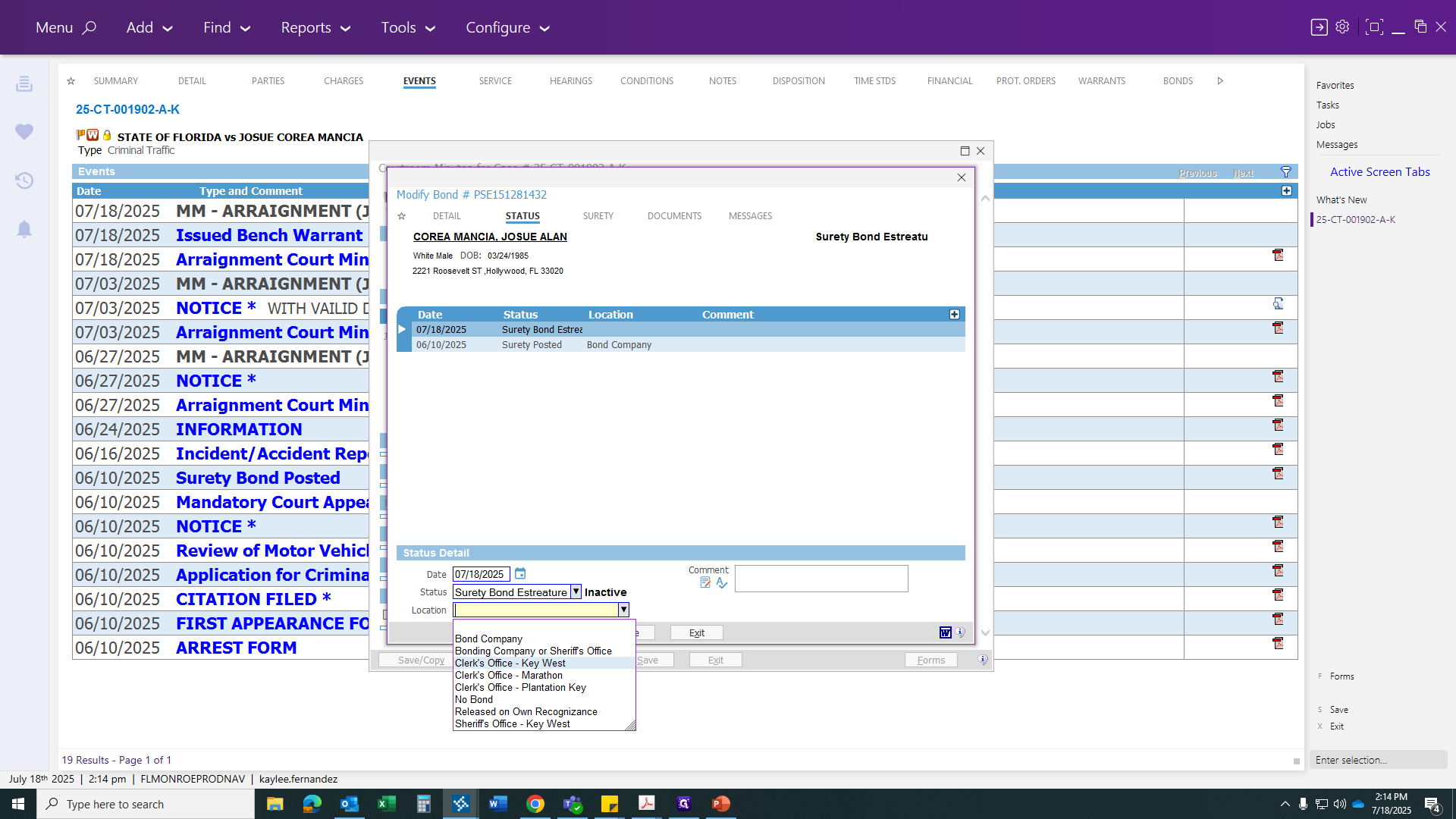
Task: Open document icon on NOTICE 07/03/2025 row
Action: point(1278,303)
